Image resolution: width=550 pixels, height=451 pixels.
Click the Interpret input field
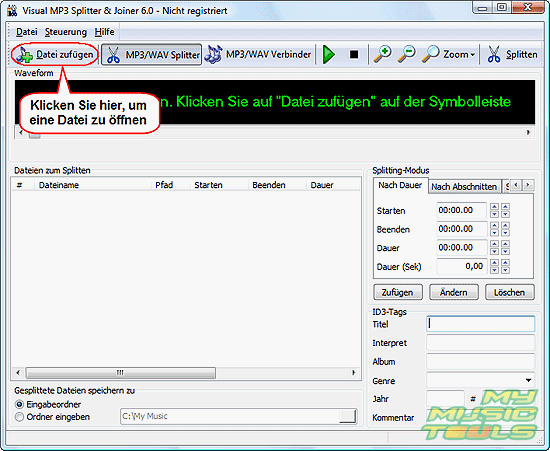(481, 343)
